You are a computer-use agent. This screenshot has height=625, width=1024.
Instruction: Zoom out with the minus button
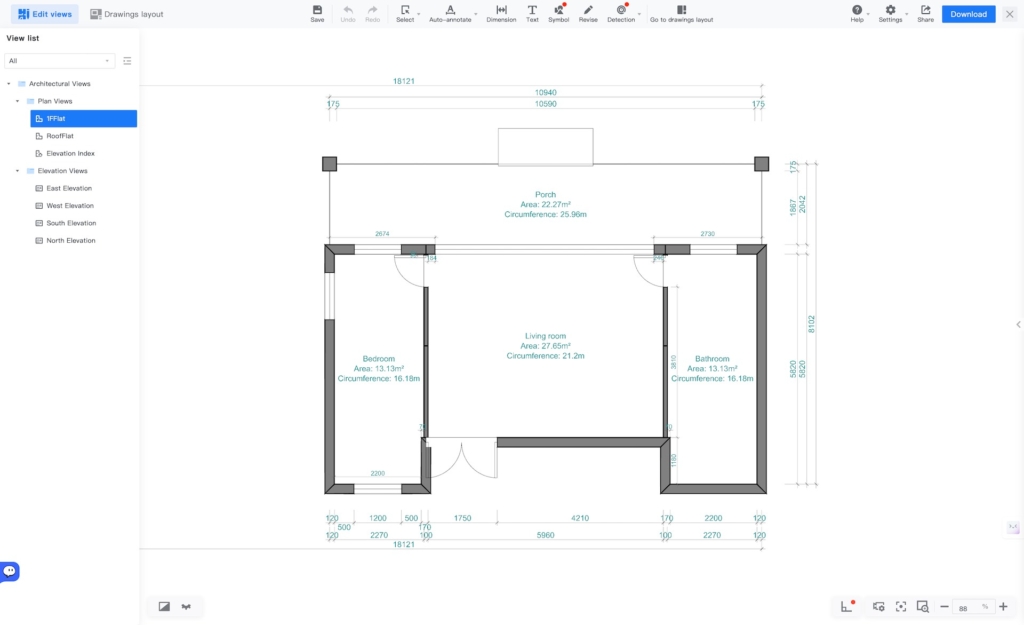pyautogui.click(x=944, y=607)
